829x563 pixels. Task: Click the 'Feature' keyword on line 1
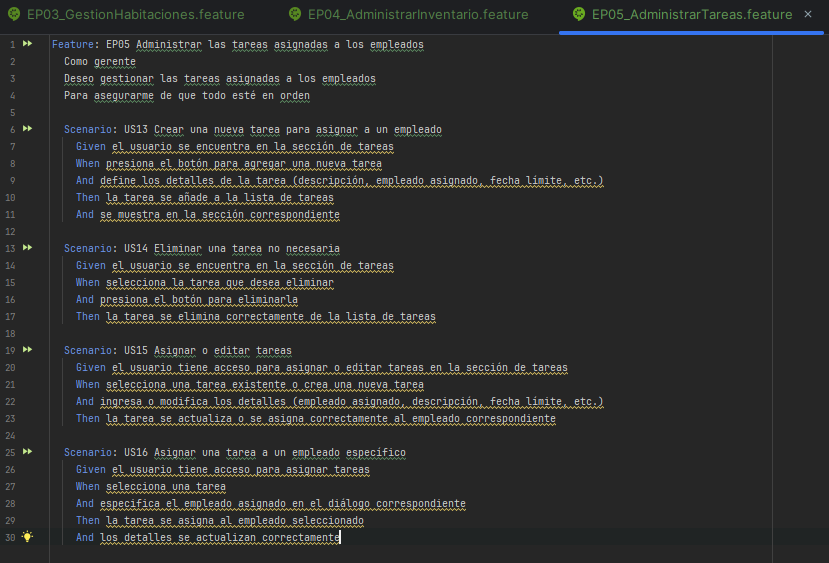click(73, 44)
